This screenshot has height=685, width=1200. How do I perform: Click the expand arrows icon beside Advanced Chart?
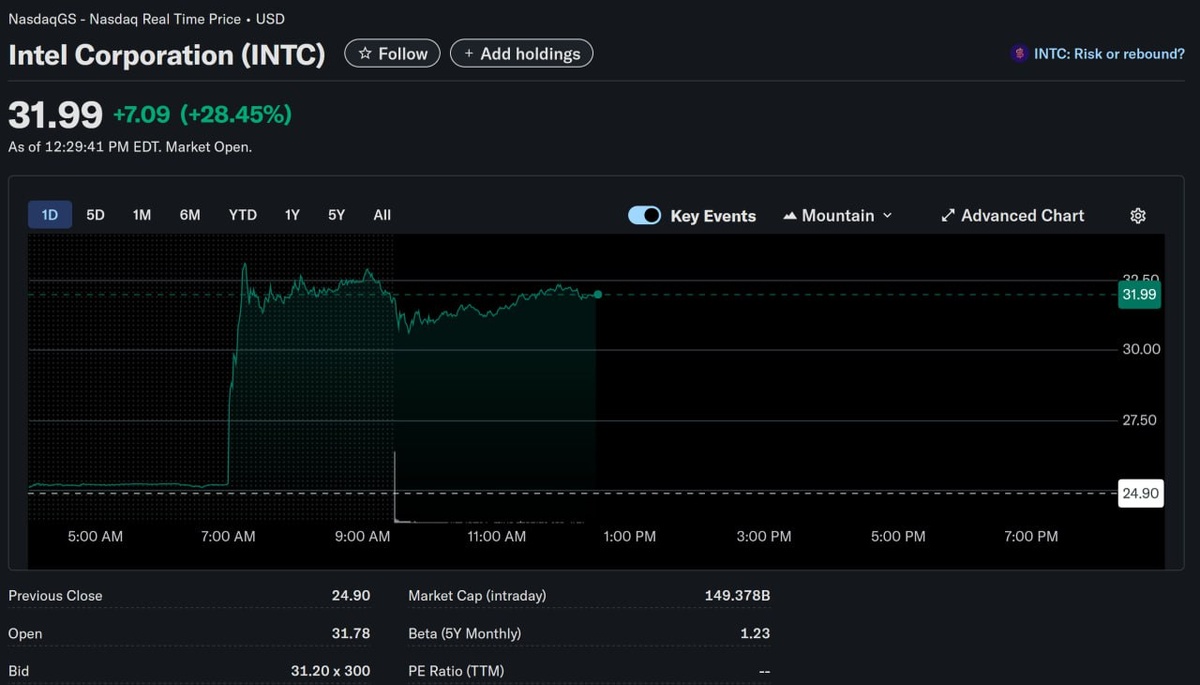(x=948, y=216)
